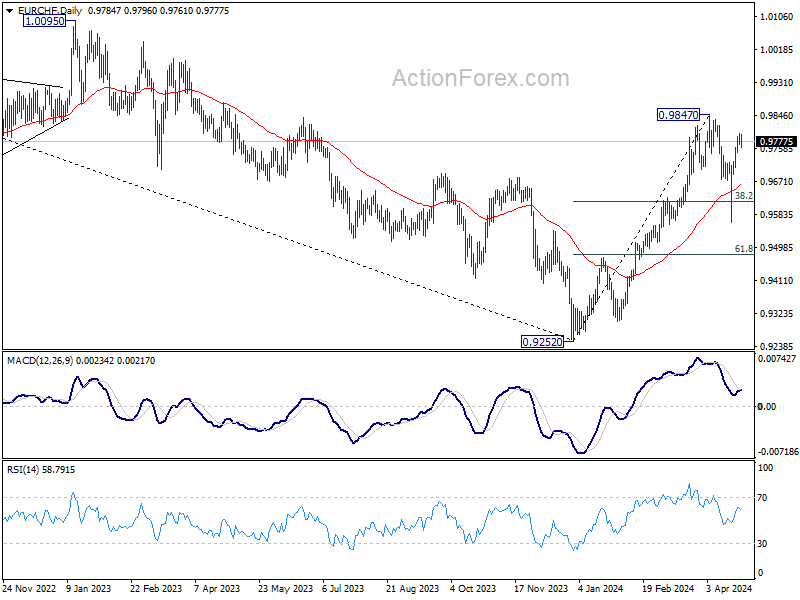Click the RSI(14) indicator title

(23, 469)
